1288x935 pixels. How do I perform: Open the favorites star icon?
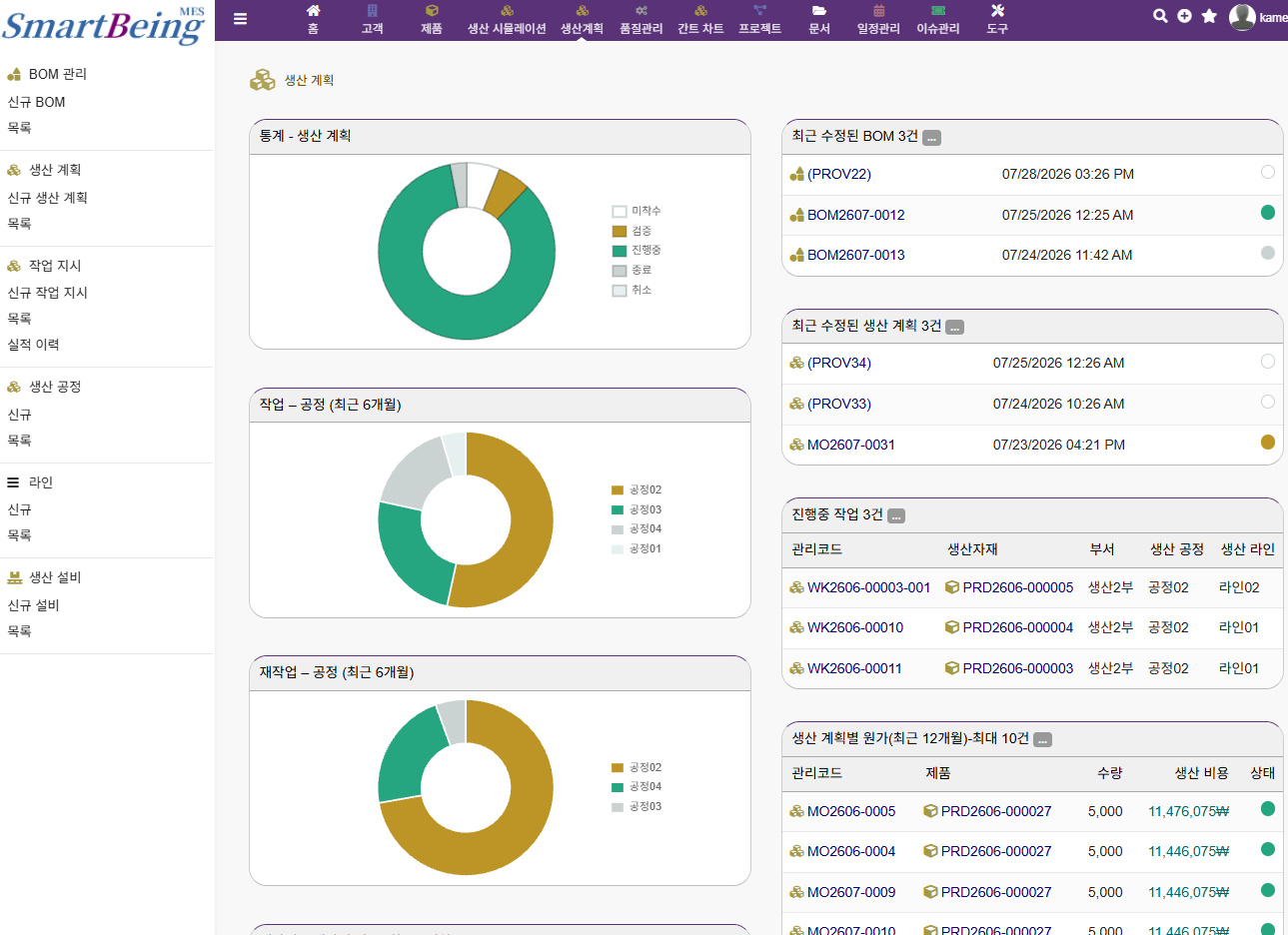tap(1209, 16)
